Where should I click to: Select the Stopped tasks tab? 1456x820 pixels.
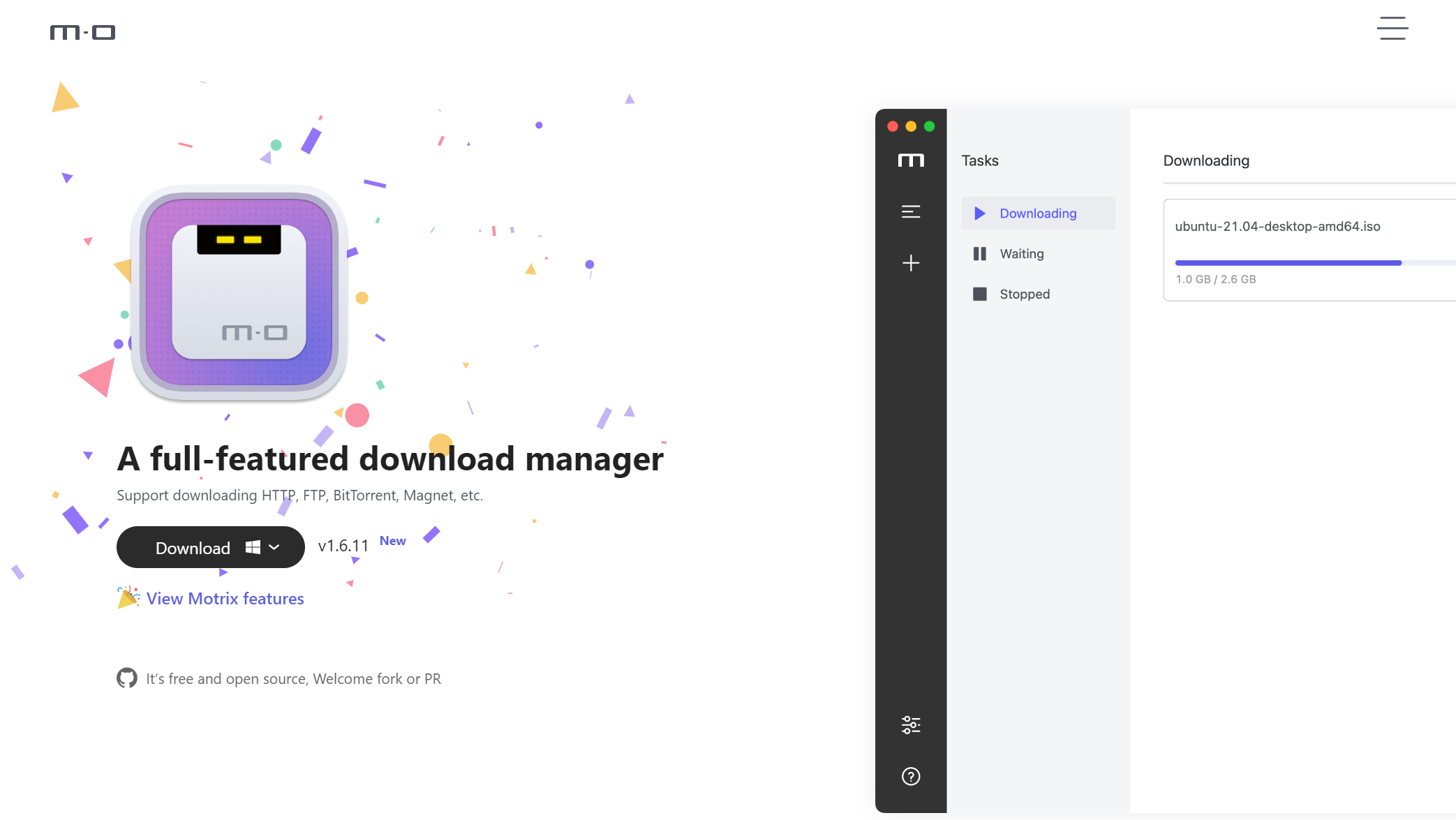point(1038,295)
